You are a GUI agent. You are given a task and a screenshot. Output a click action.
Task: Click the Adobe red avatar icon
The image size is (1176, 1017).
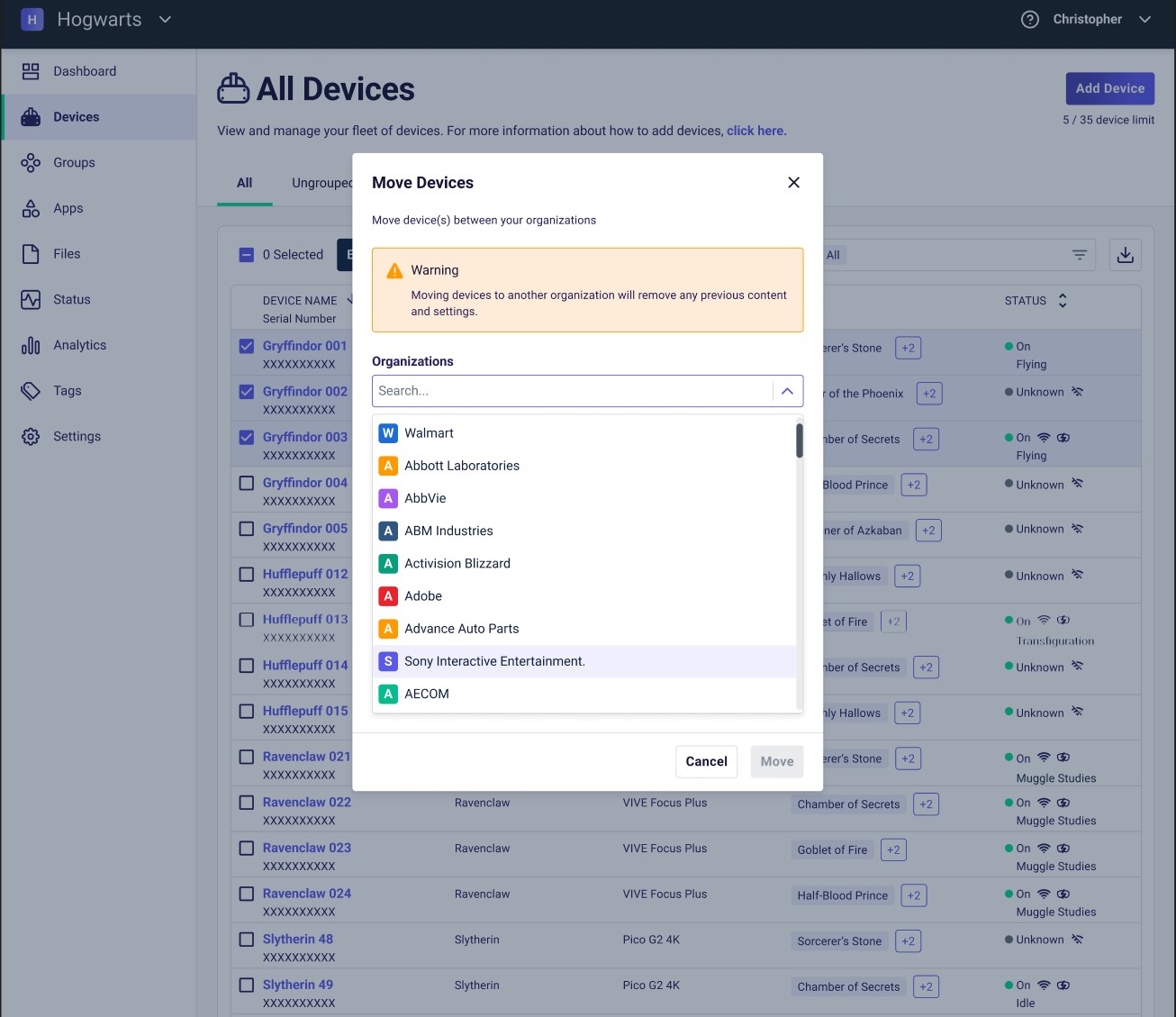388,596
